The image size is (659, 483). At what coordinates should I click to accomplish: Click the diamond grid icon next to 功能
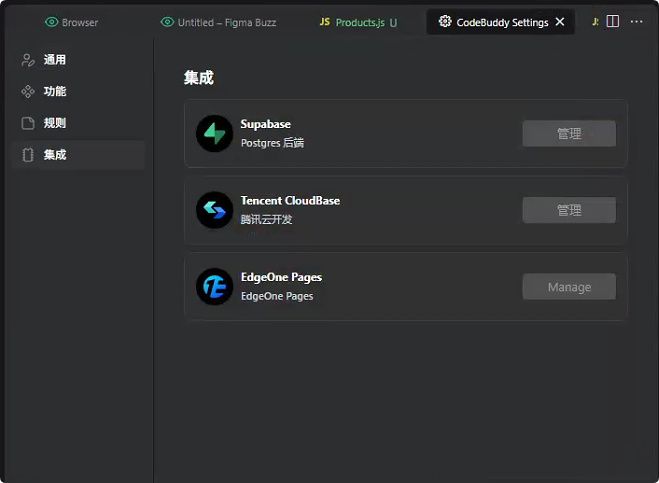click(x=28, y=92)
